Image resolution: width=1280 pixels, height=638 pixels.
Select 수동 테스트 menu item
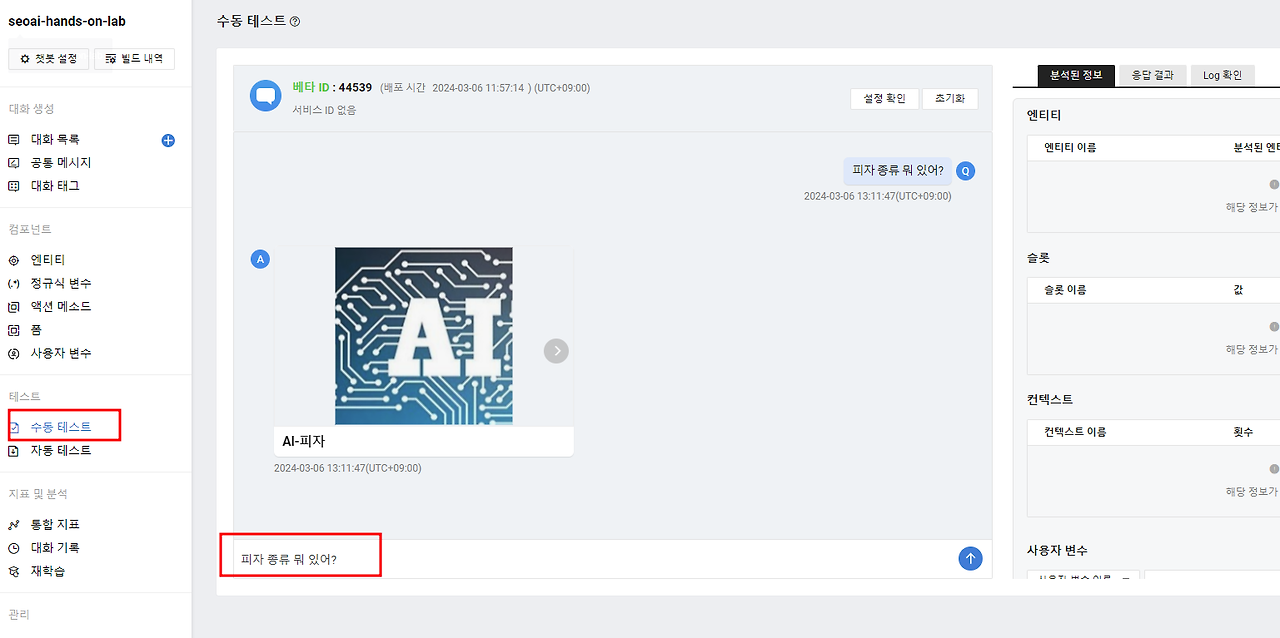coord(61,427)
